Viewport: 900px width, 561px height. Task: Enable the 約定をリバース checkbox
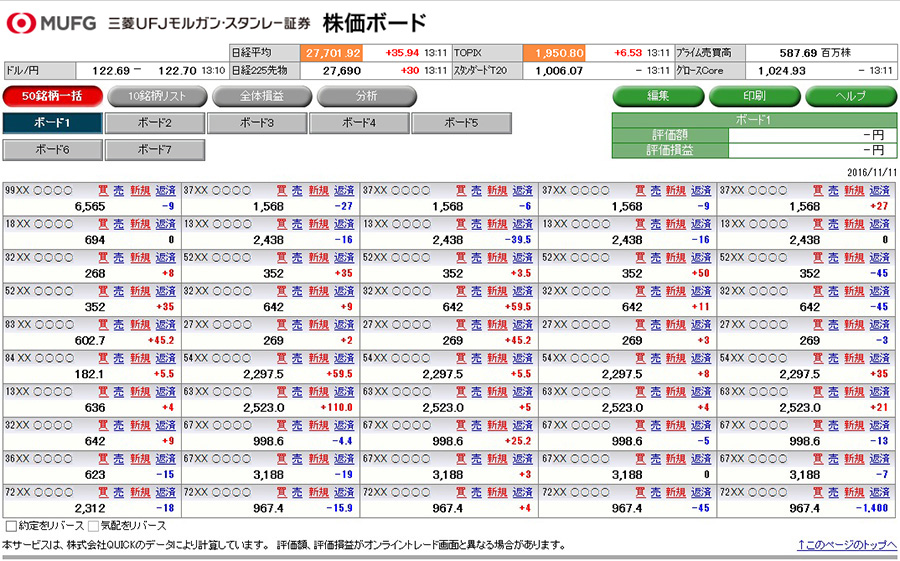tap(11, 526)
